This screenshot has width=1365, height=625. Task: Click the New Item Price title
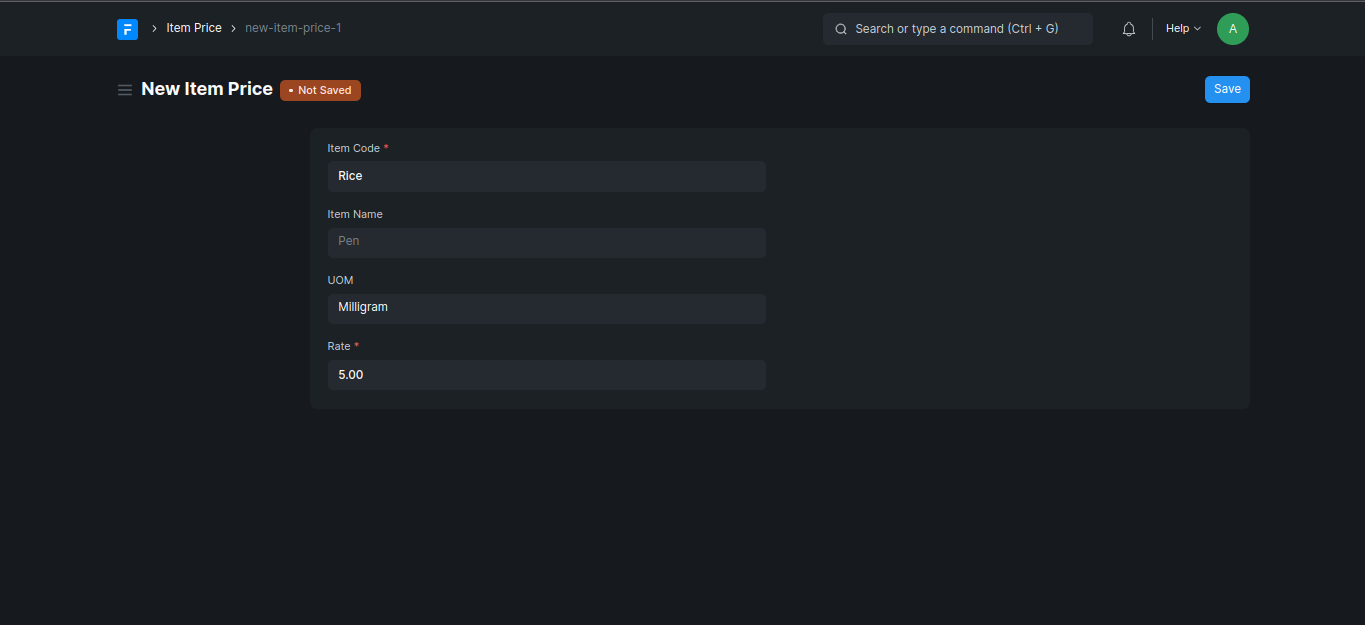click(x=207, y=89)
